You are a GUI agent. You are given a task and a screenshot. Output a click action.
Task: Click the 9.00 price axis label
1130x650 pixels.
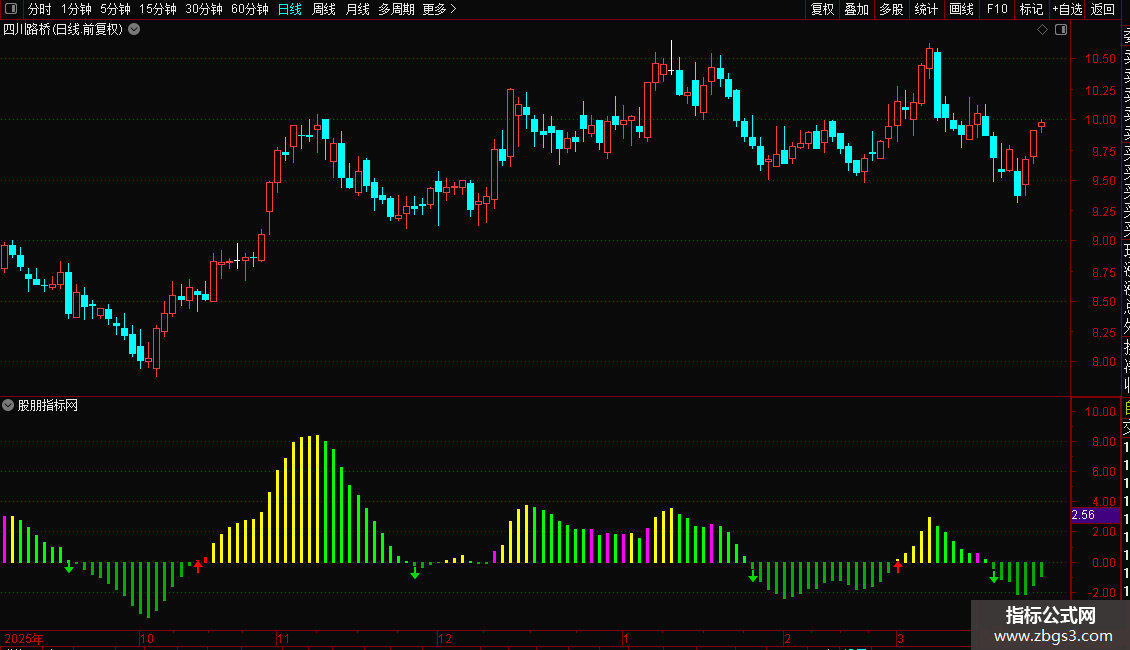[x=1103, y=241]
